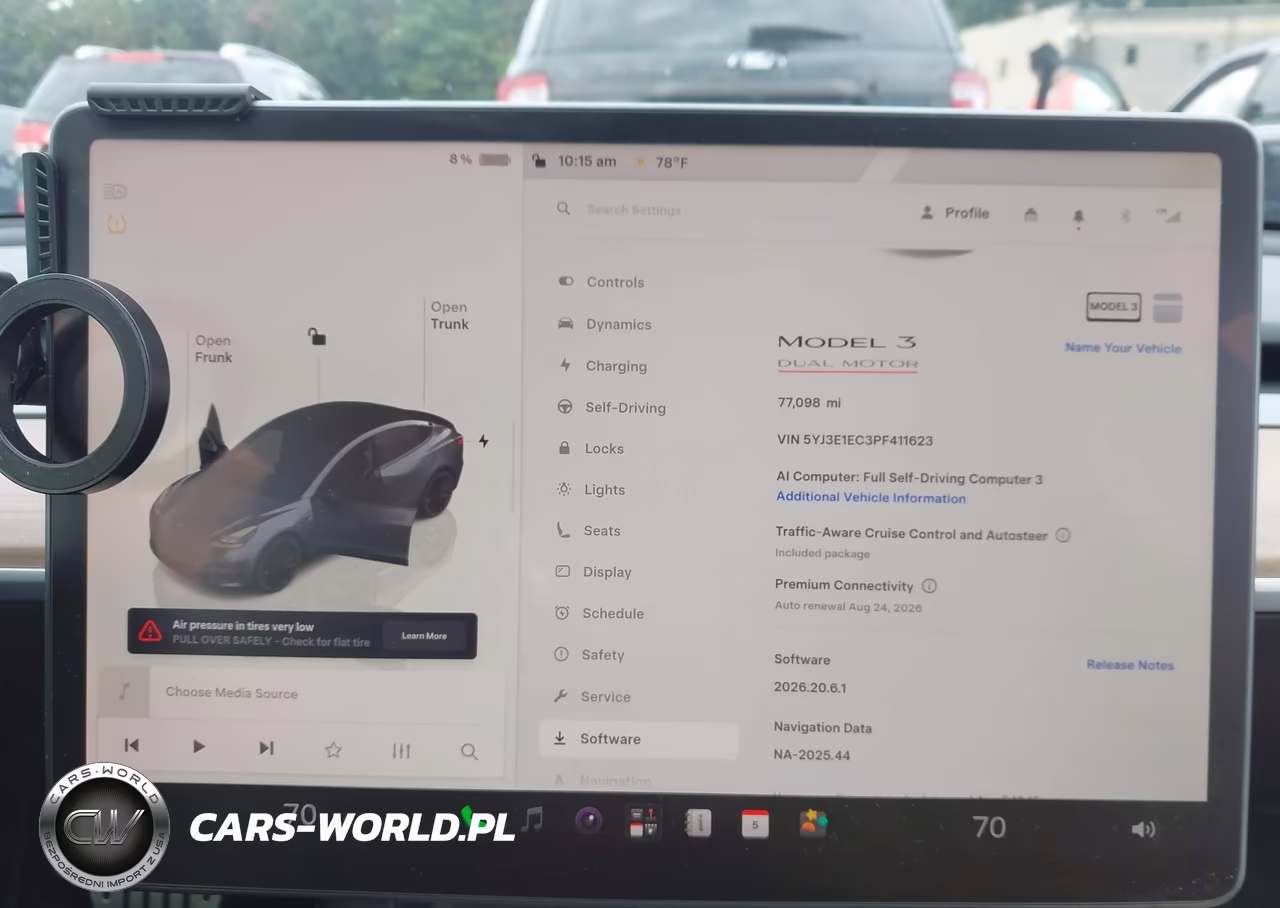This screenshot has width=1280, height=908.
Task: Open Bluetooth settings icon
Action: point(1125,215)
